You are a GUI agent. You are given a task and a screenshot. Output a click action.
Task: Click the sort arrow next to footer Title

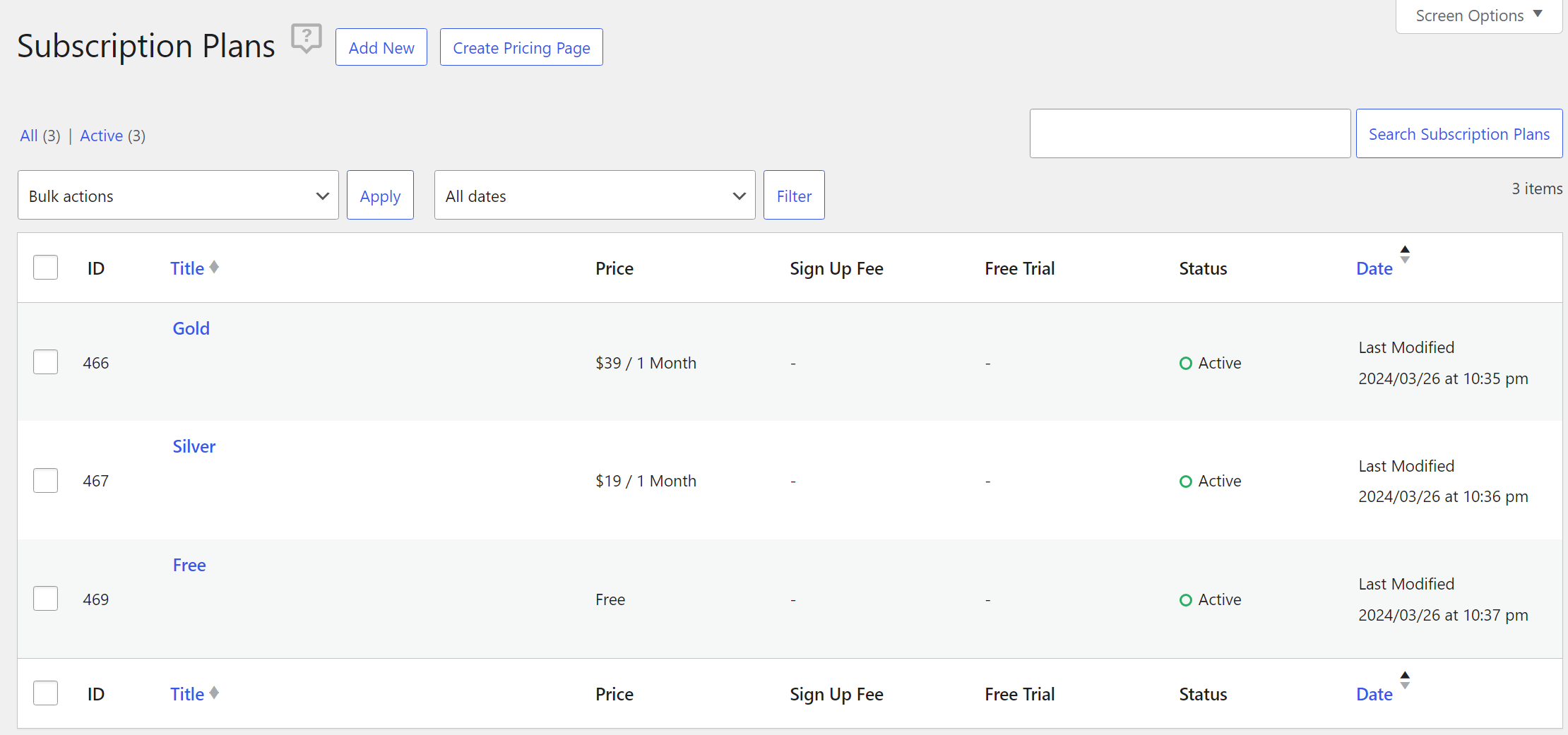pyautogui.click(x=214, y=693)
